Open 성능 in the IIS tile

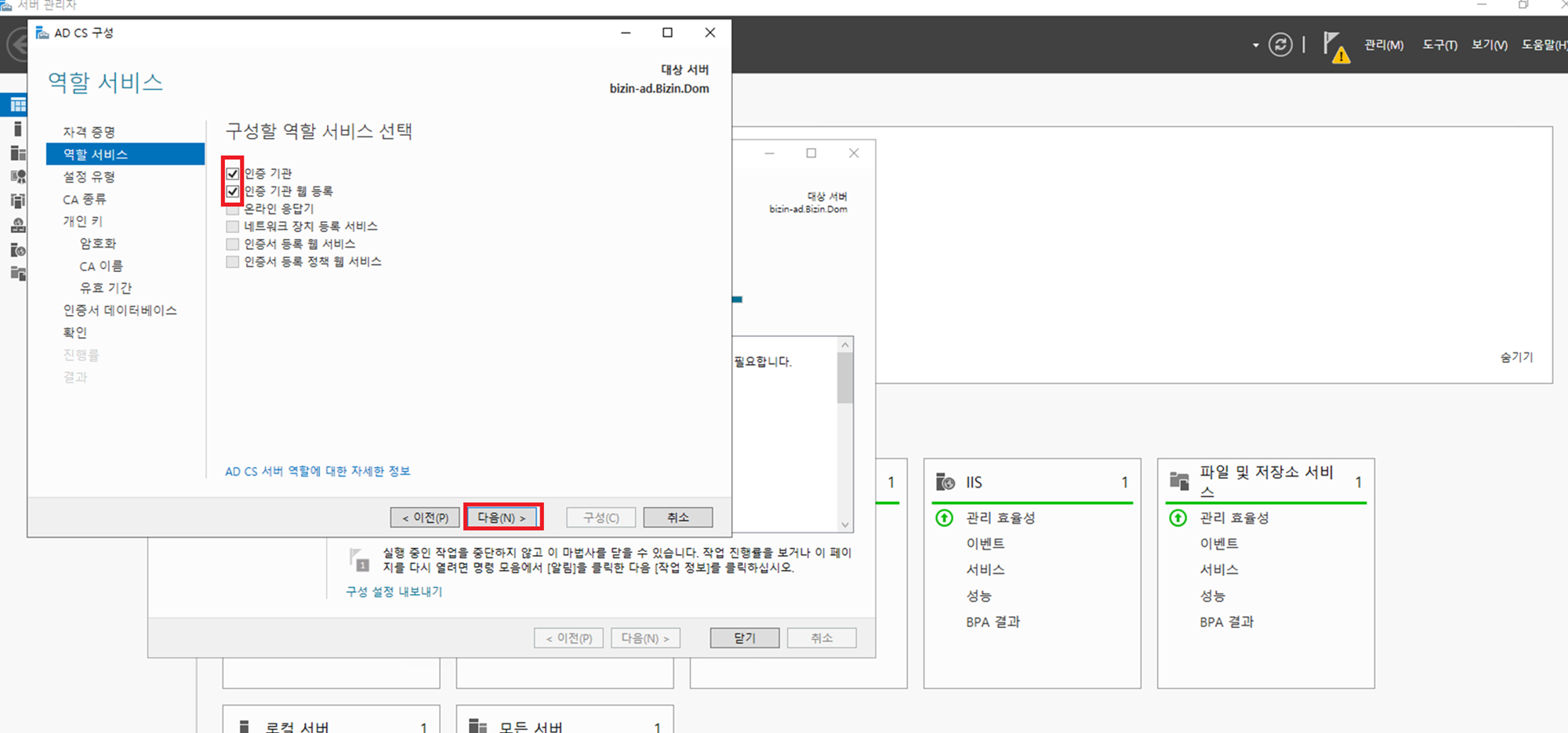coord(978,596)
